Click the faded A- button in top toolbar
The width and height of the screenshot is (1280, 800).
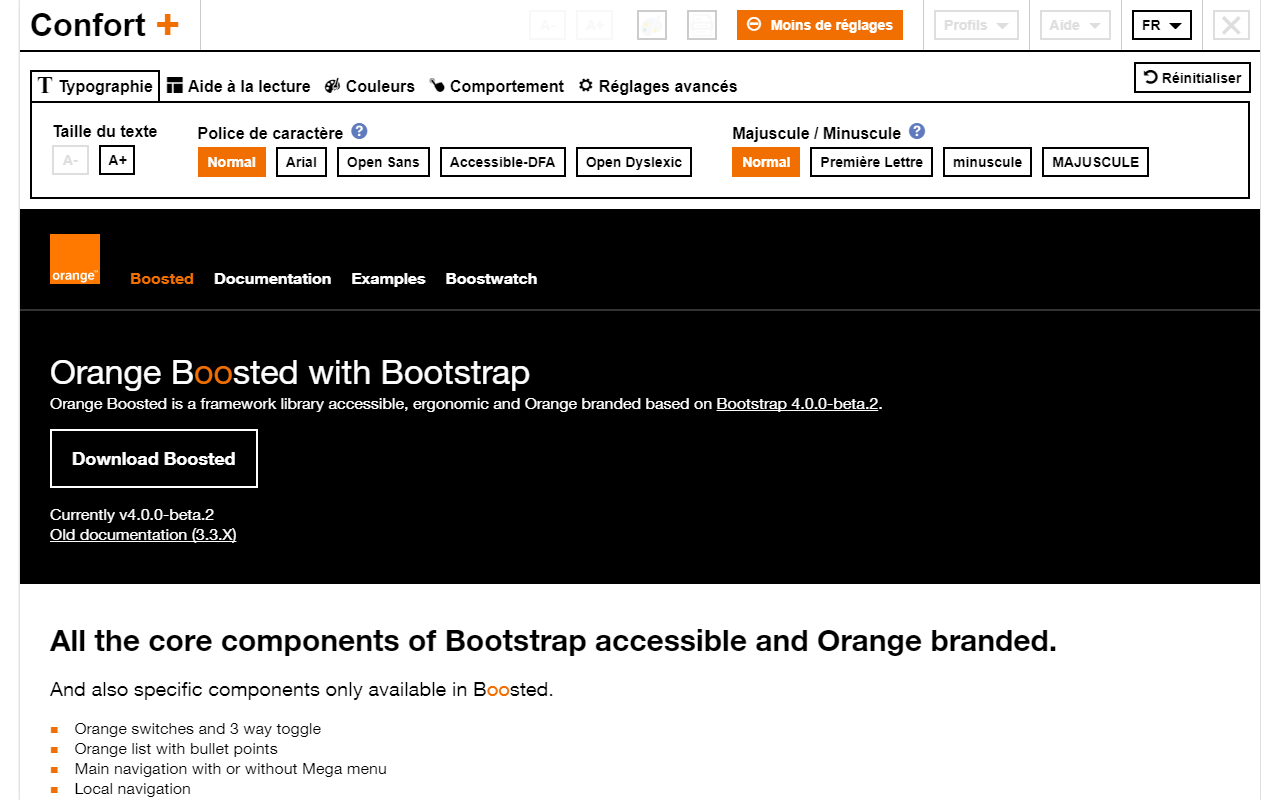coord(547,25)
